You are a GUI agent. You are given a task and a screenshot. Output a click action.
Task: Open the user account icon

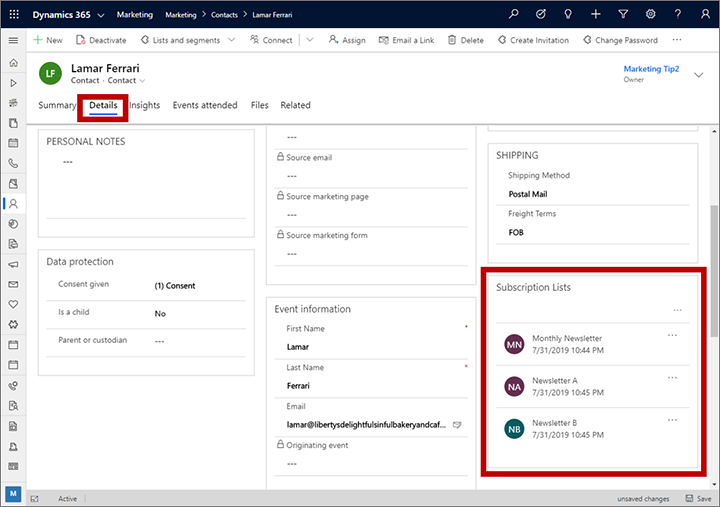tap(705, 14)
